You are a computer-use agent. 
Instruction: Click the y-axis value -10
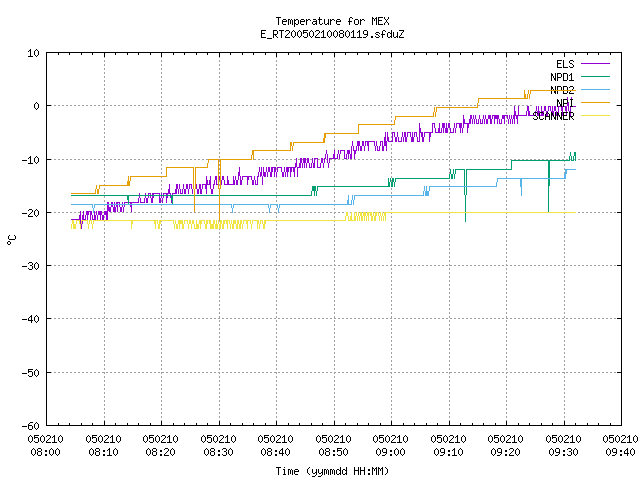[x=31, y=160]
